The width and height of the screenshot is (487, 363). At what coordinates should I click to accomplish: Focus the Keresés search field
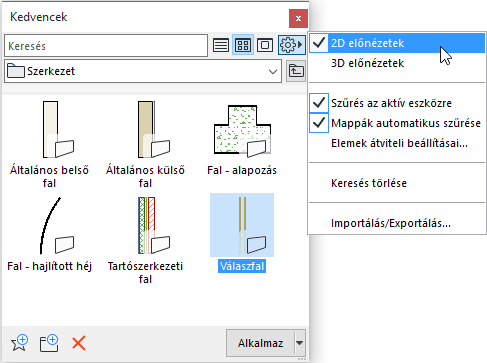(x=106, y=45)
